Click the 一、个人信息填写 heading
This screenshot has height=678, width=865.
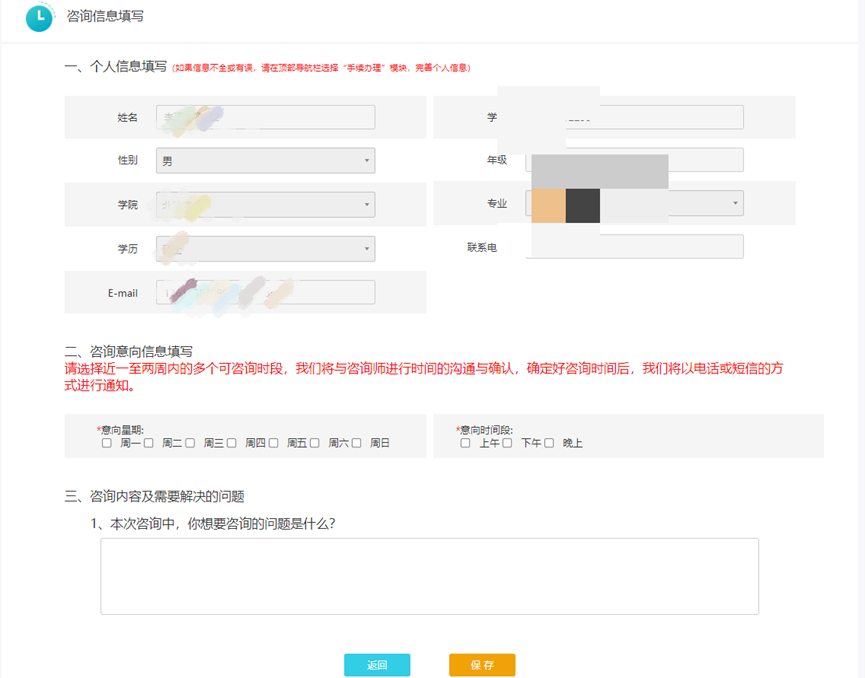pos(115,67)
